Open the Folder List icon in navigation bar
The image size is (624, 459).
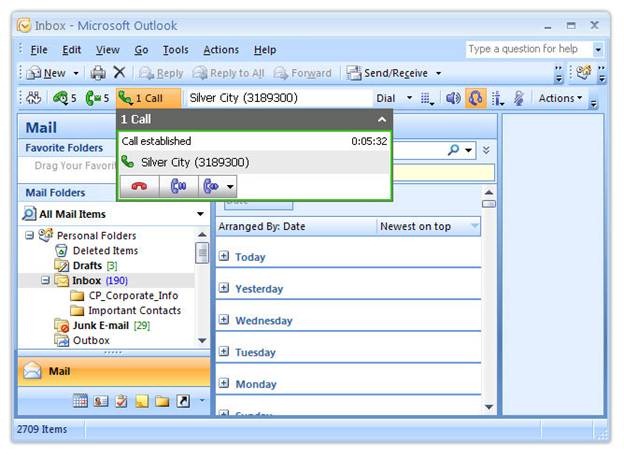[x=162, y=401]
